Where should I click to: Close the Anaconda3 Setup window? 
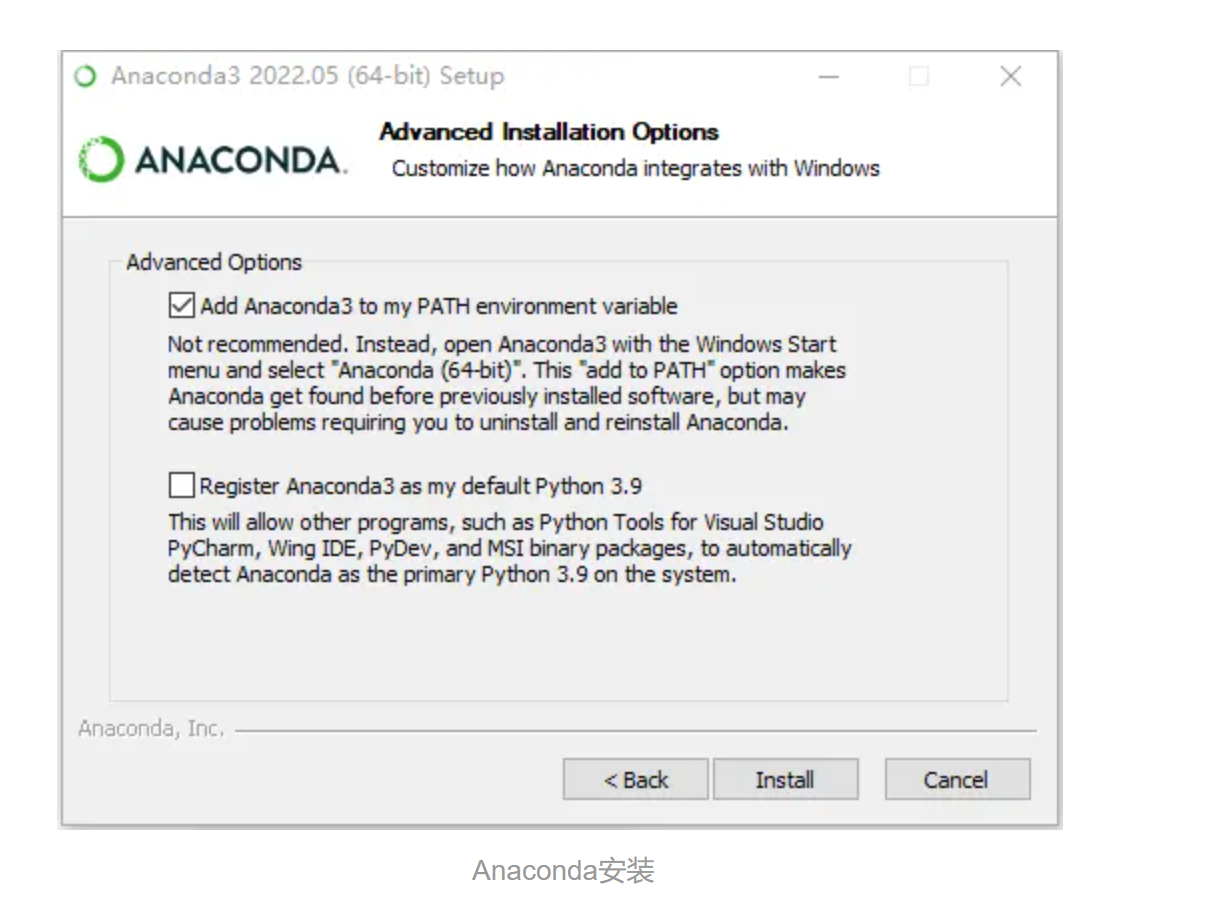click(x=1011, y=77)
